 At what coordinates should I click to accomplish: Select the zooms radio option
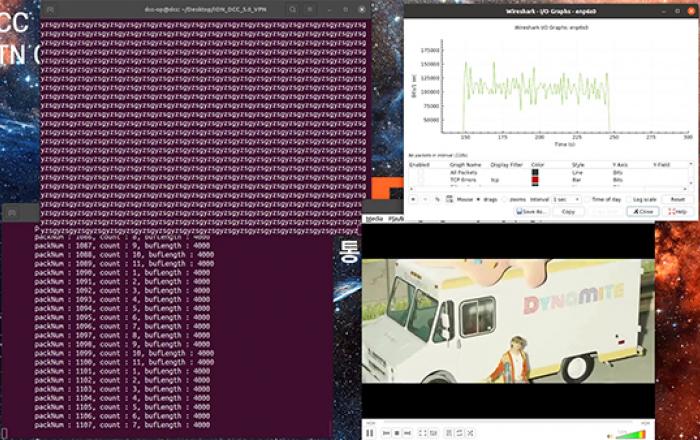505,199
